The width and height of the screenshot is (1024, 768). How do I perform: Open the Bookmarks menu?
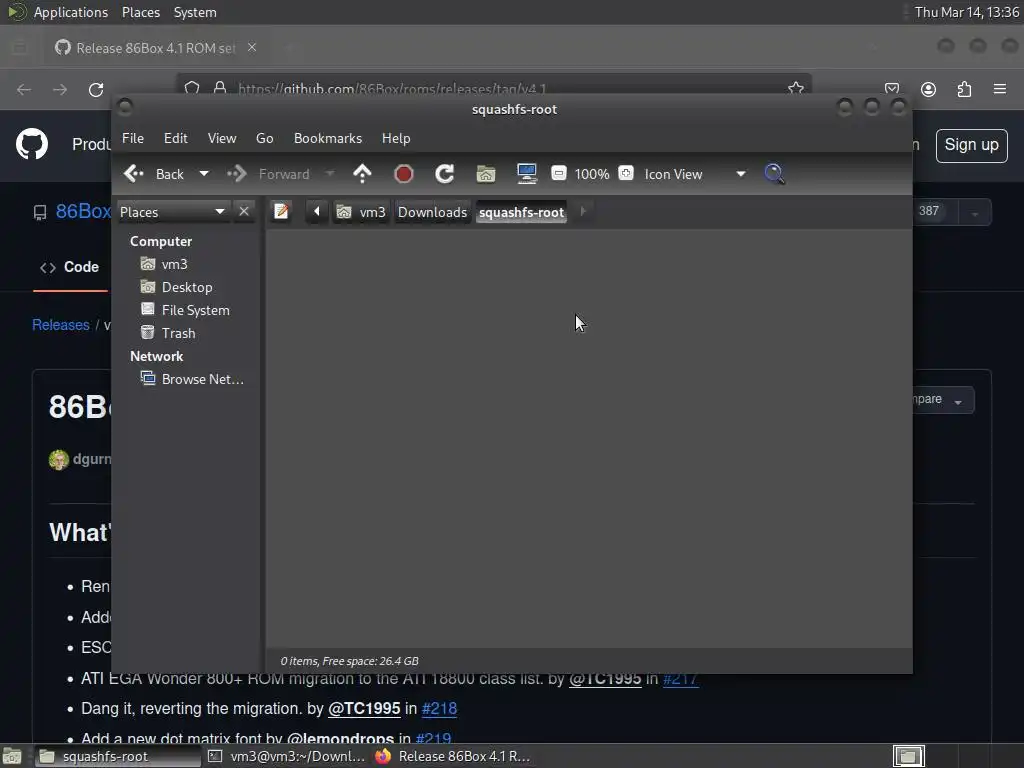point(328,138)
